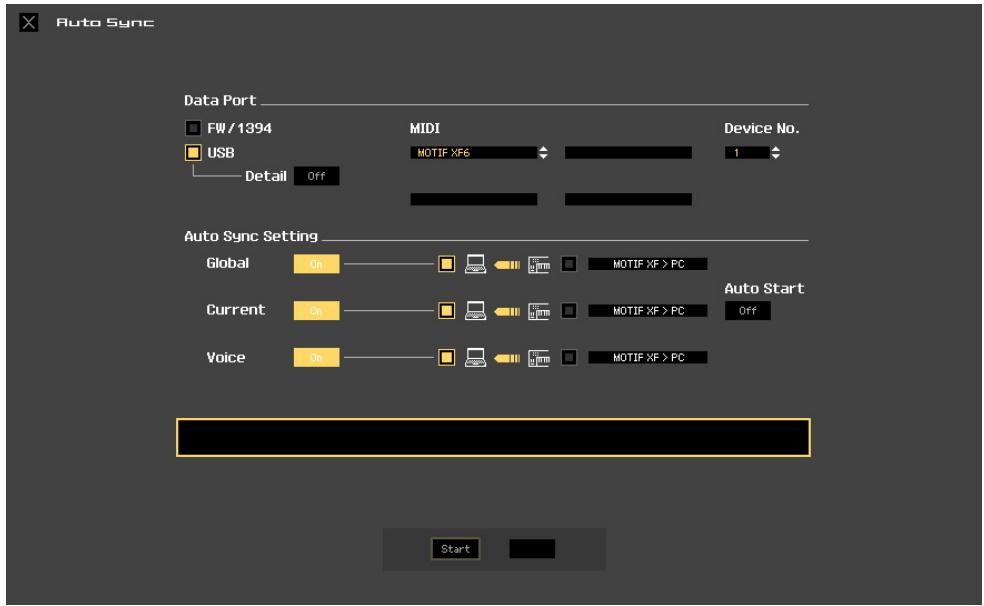Click the keyboard synth icon in Current row
The height and width of the screenshot is (606, 984).
[x=538, y=311]
